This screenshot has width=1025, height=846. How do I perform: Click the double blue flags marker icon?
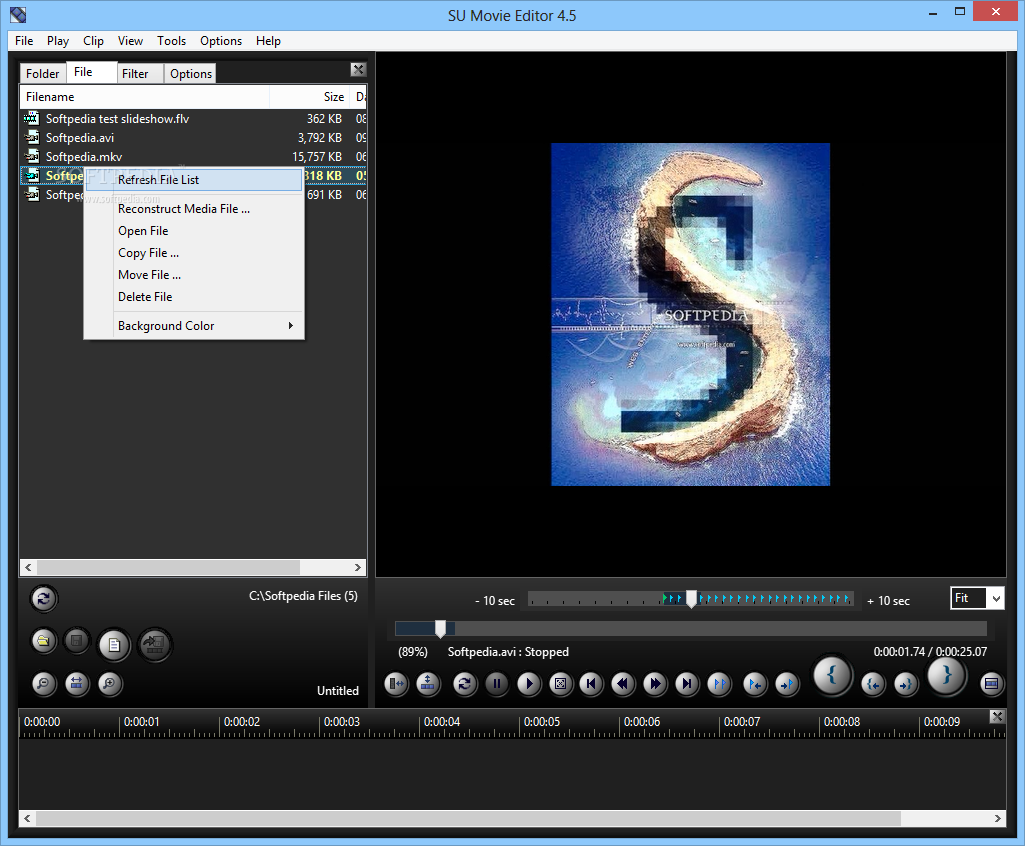click(719, 684)
